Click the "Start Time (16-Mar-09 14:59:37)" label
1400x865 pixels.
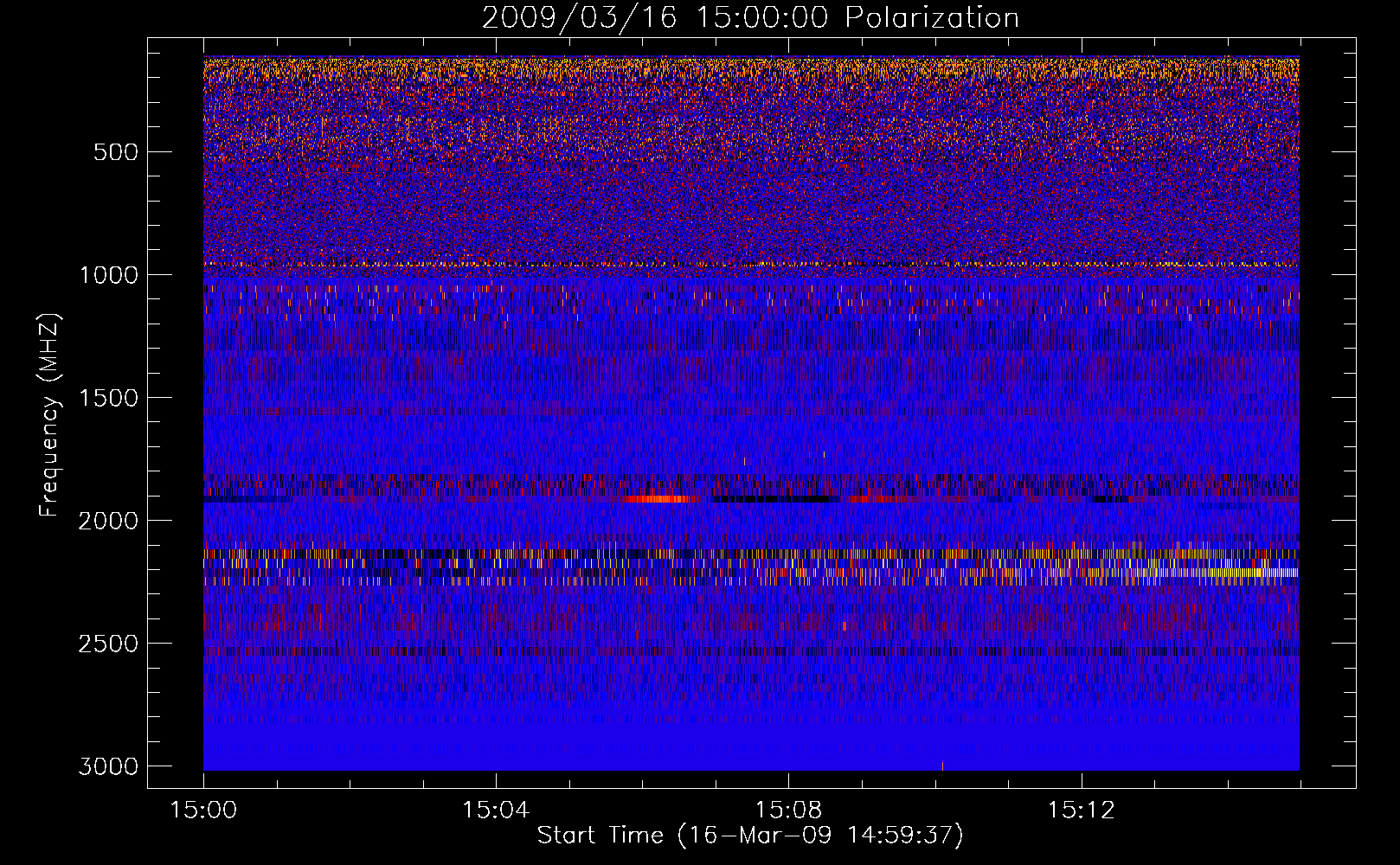[x=750, y=836]
